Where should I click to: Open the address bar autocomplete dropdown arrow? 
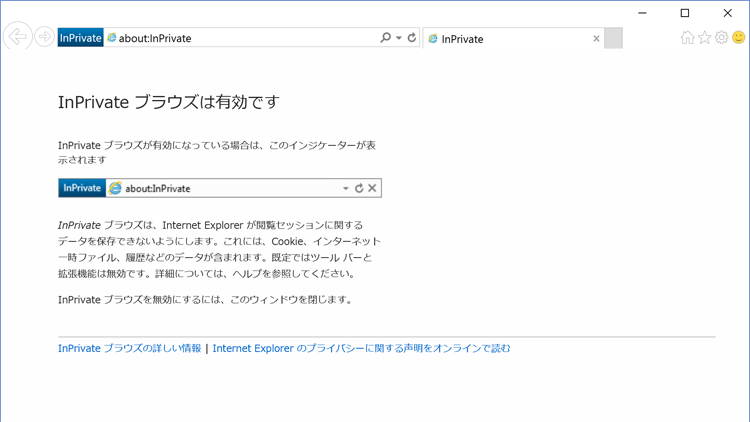(x=399, y=38)
